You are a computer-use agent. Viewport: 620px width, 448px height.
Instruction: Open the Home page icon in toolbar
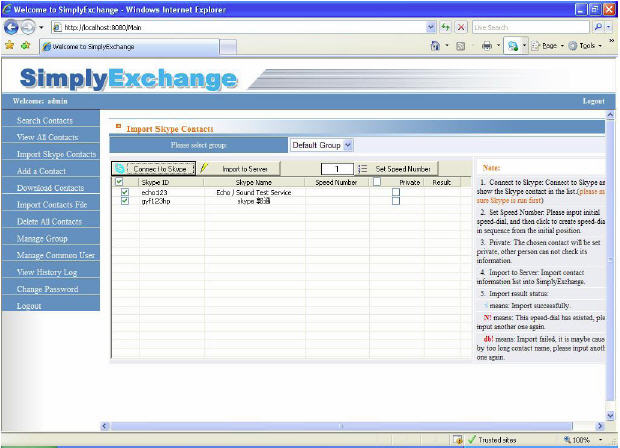[435, 46]
